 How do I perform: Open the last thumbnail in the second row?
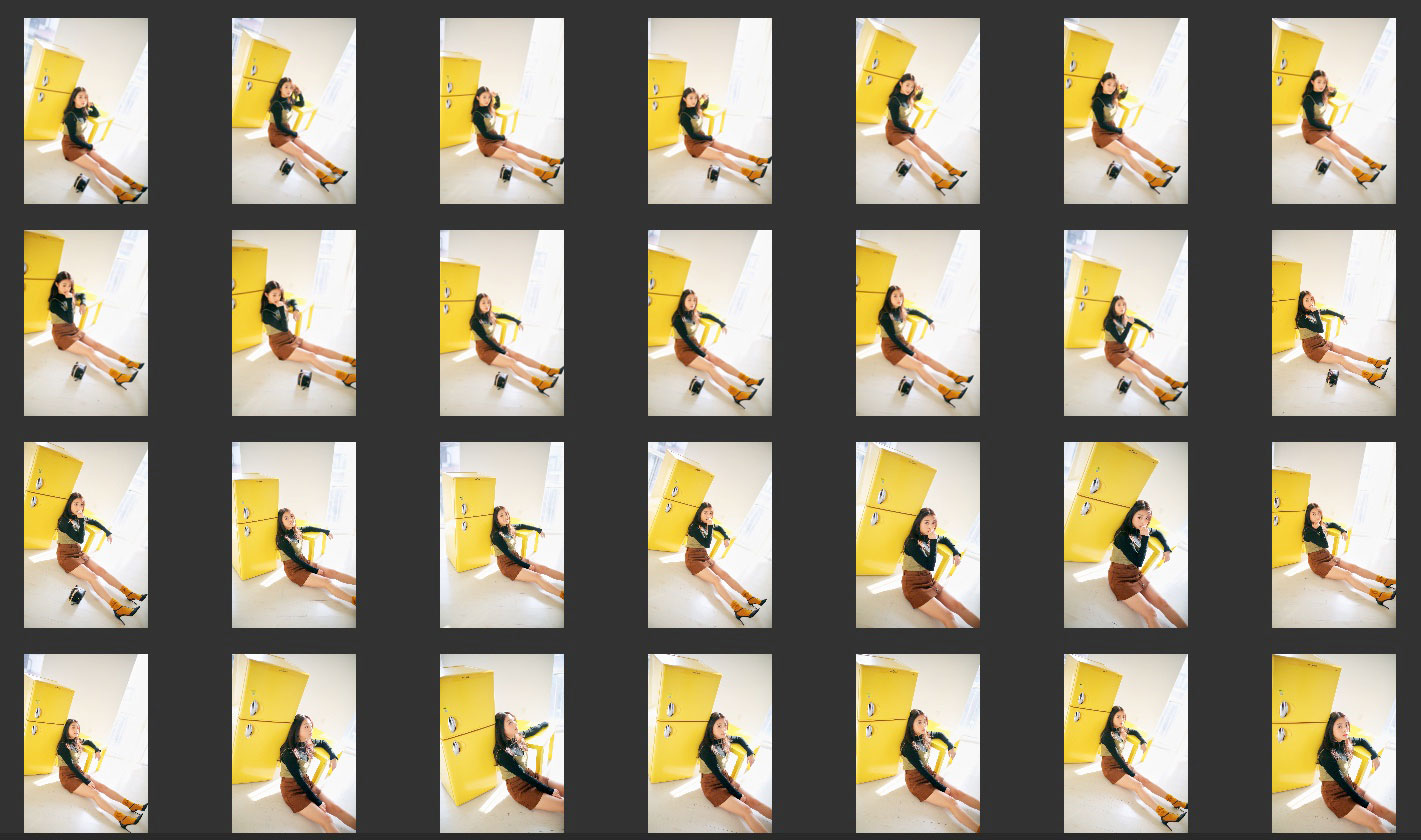[x=1334, y=323]
